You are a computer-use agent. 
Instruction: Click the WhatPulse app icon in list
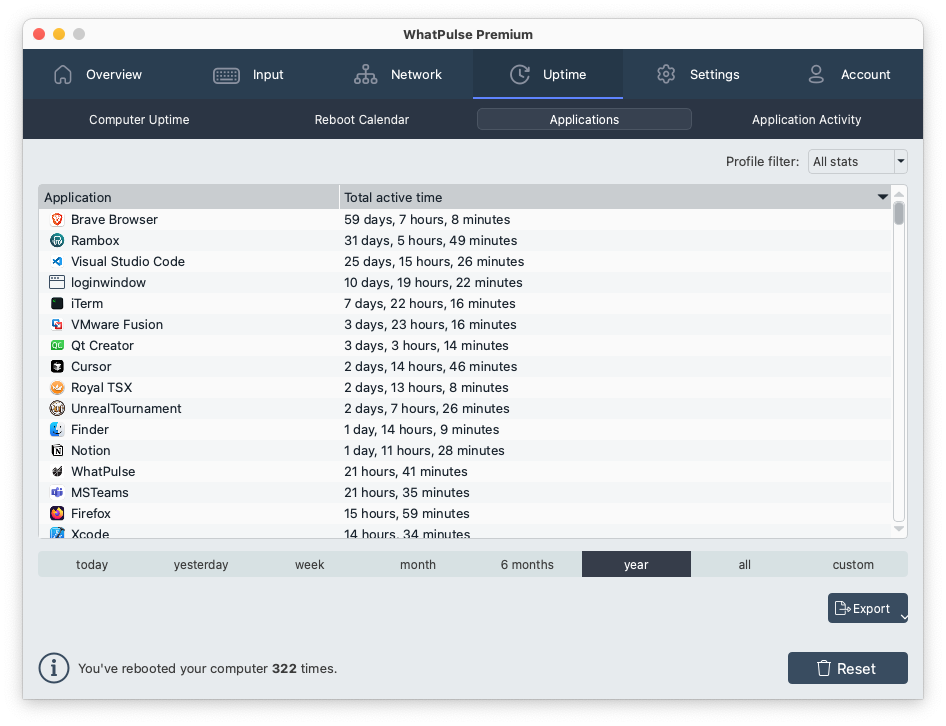57,472
